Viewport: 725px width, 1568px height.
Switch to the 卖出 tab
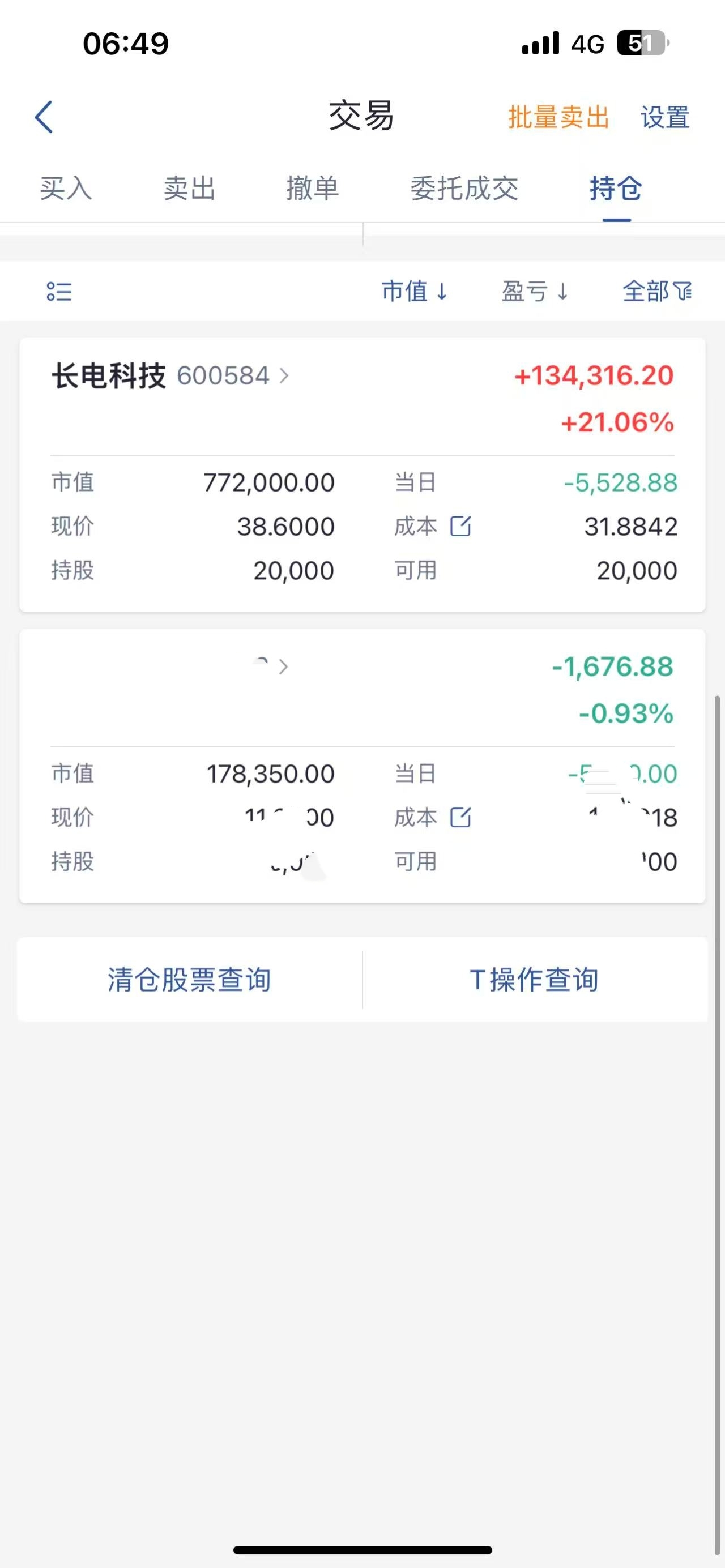tap(189, 188)
